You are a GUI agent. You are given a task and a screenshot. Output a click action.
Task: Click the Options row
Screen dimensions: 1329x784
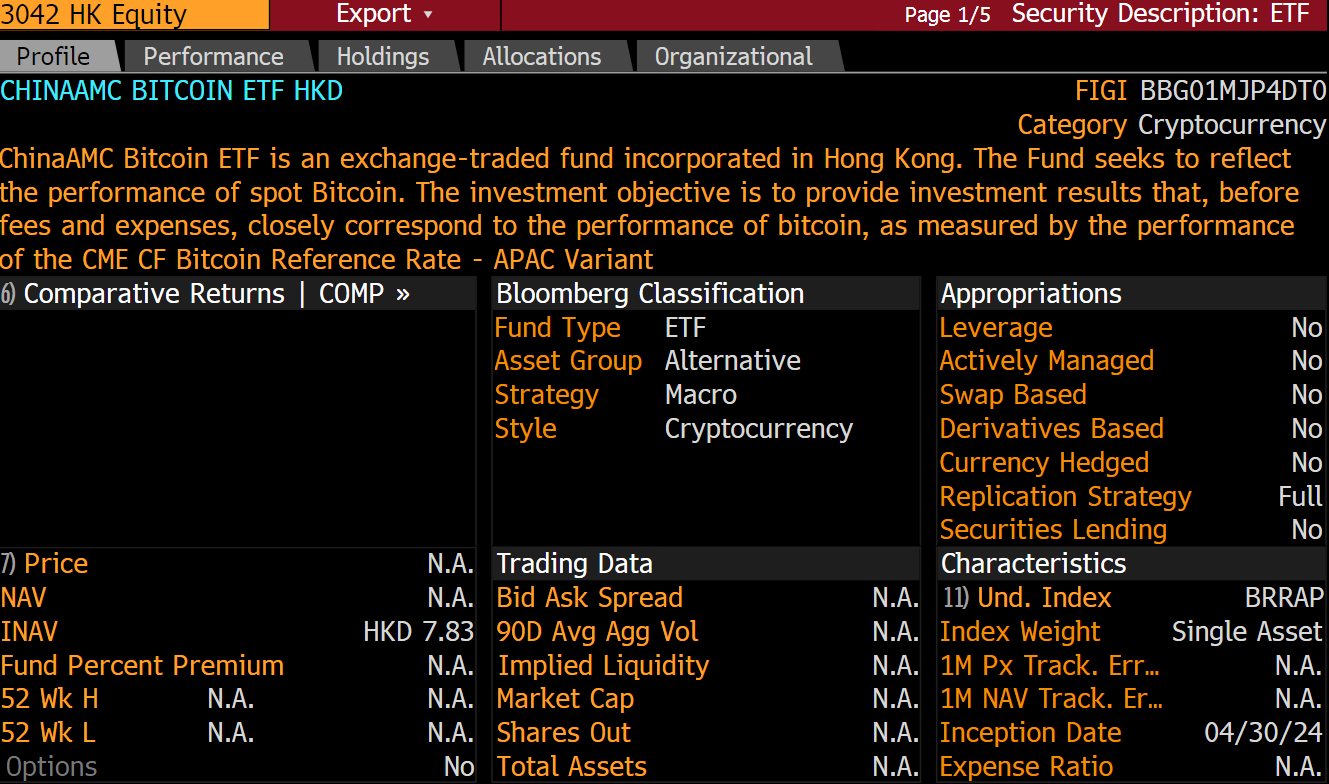coord(238,767)
